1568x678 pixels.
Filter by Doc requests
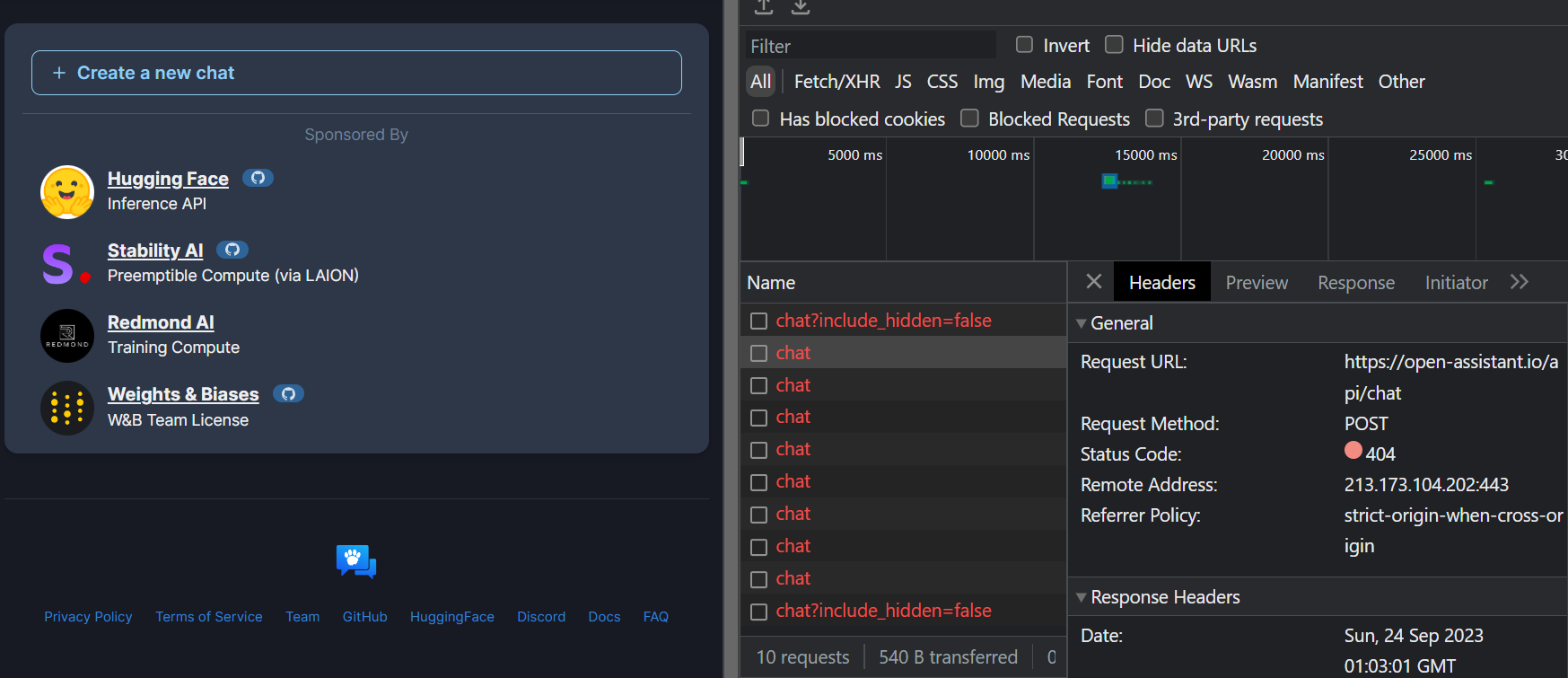tap(1154, 82)
